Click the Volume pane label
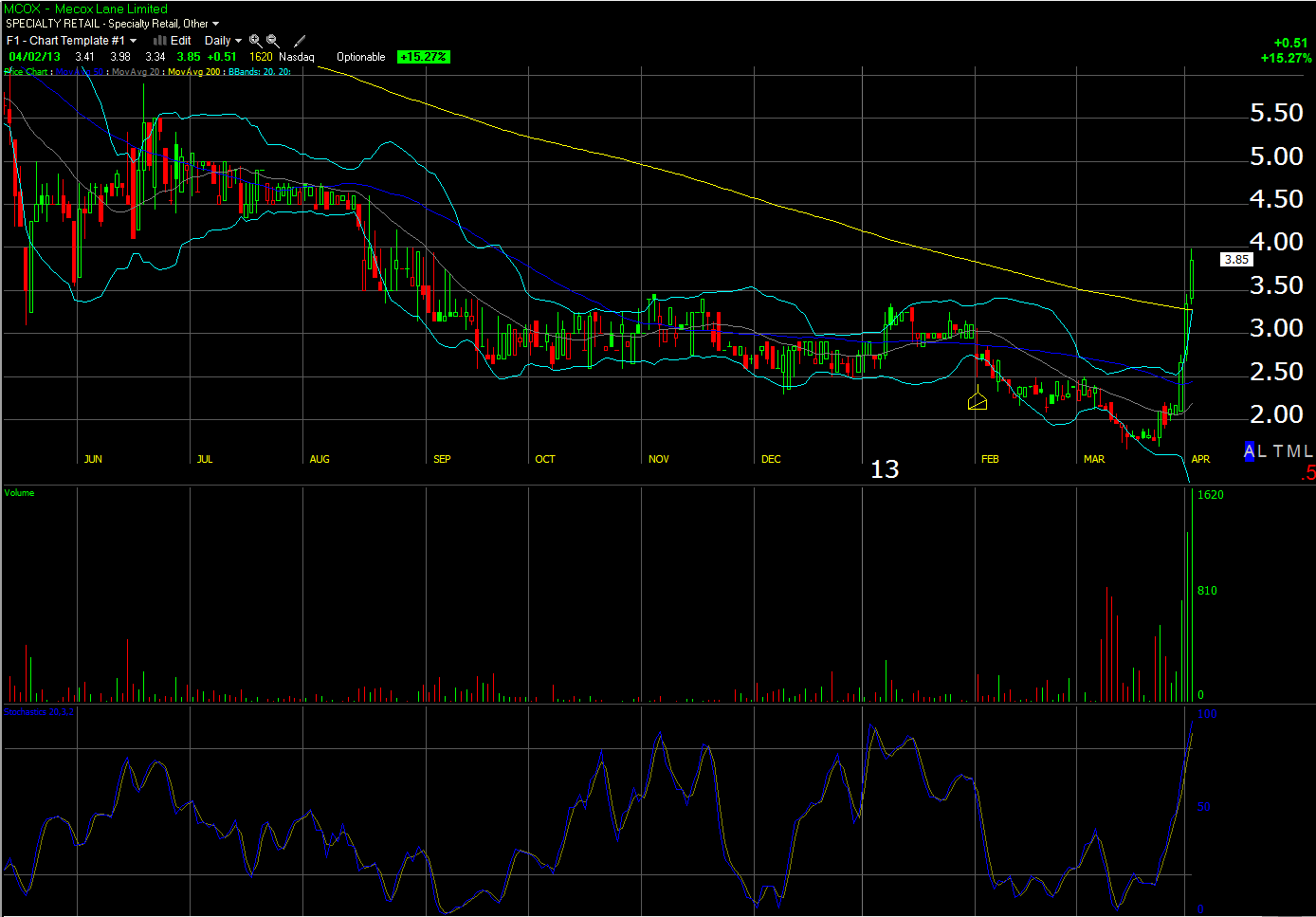The height and width of the screenshot is (917, 1316). [19, 493]
